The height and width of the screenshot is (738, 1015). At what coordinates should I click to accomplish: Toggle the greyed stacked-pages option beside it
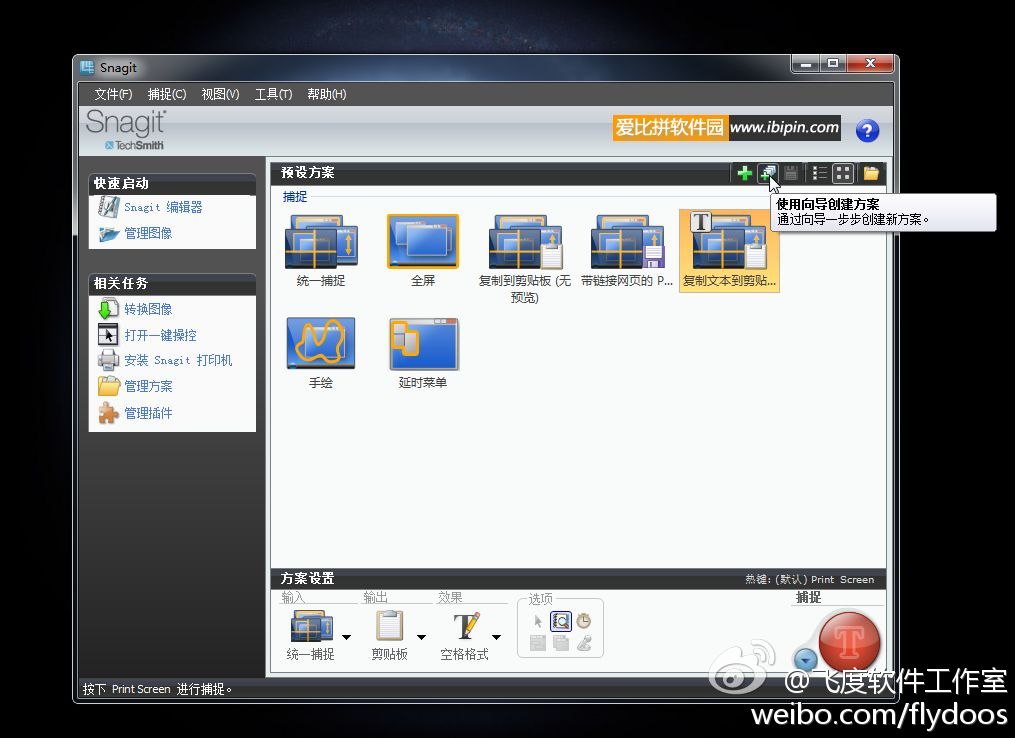(561, 643)
